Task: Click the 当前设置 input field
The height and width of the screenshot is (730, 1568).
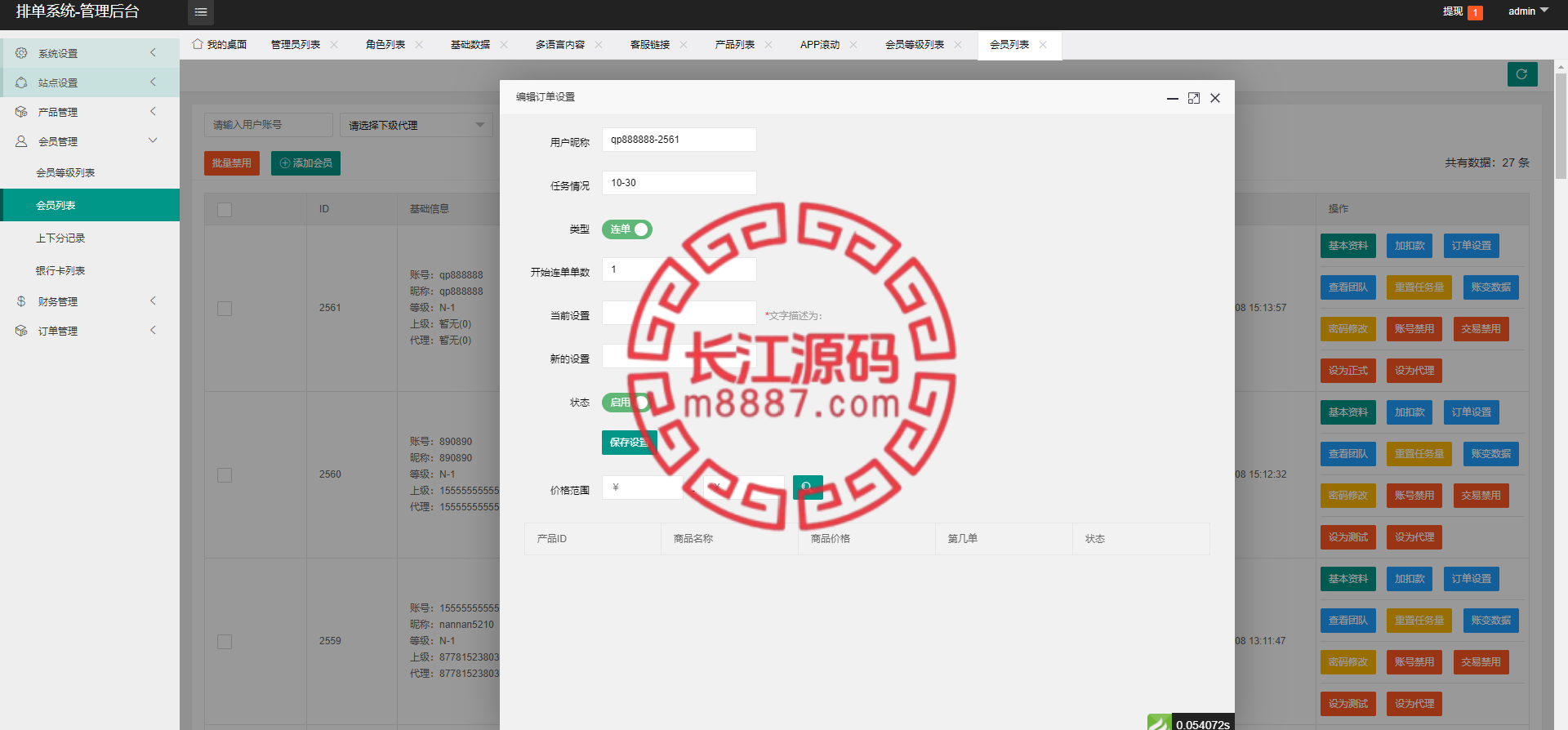Action: (679, 313)
